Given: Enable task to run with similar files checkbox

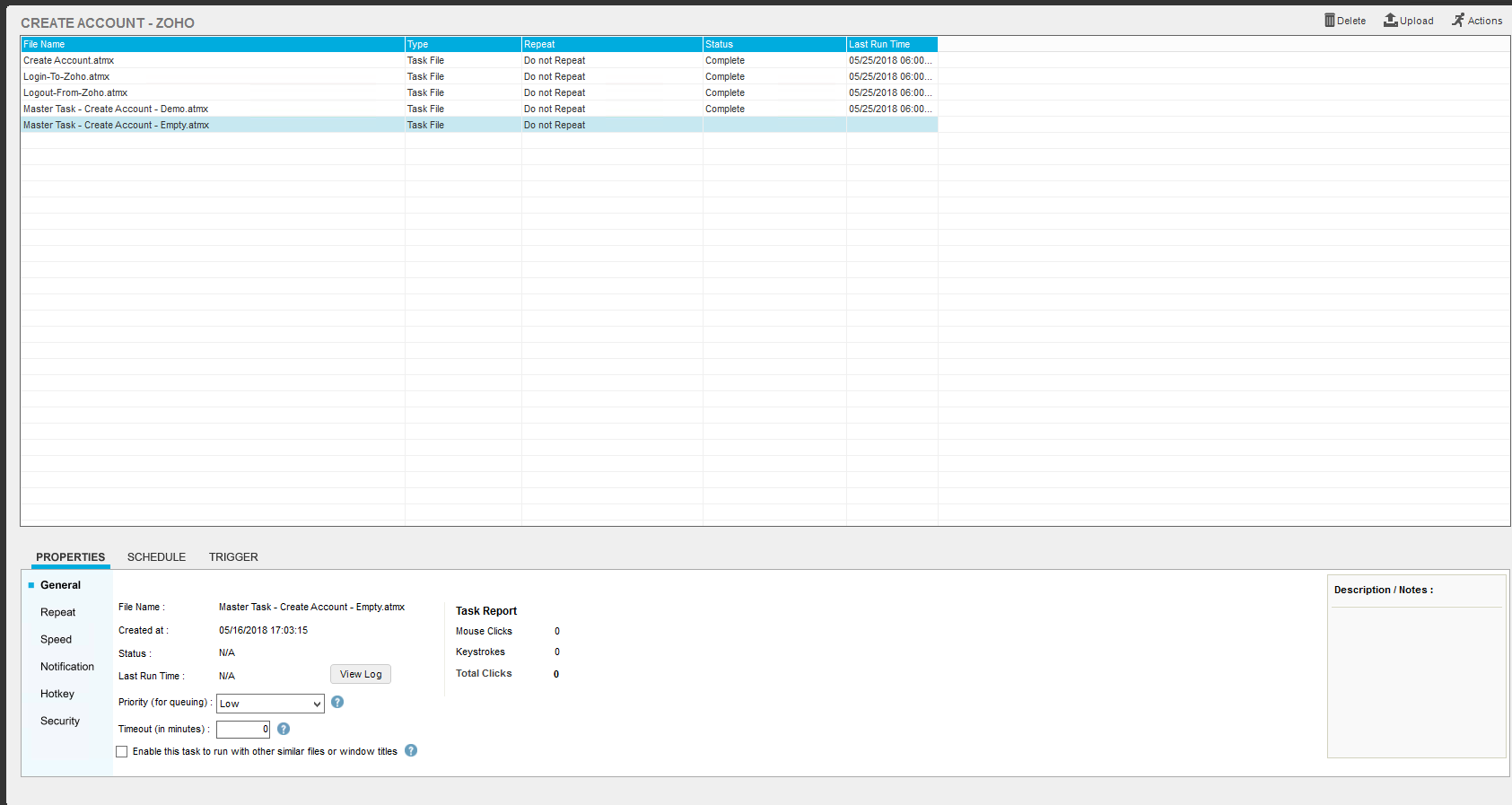Looking at the screenshot, I should pyautogui.click(x=122, y=752).
